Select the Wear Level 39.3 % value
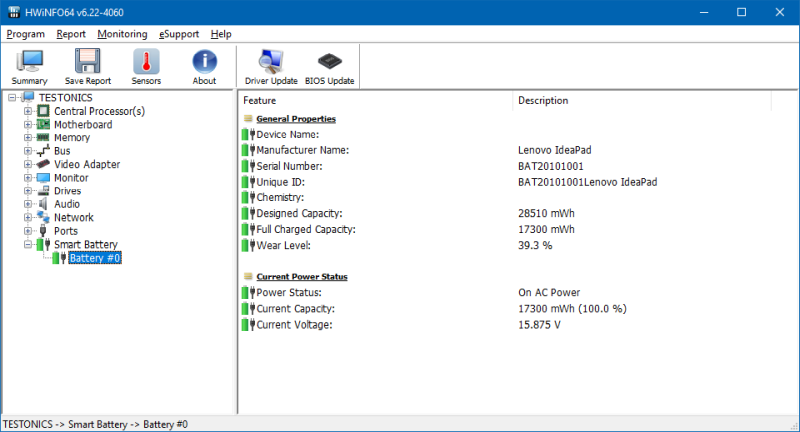800x432 pixels. 535,245
